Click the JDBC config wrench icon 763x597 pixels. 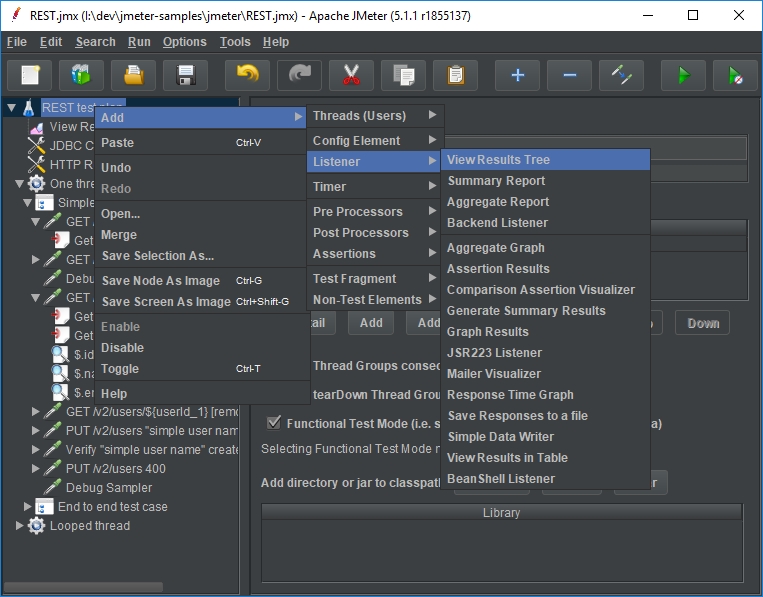(x=36, y=145)
